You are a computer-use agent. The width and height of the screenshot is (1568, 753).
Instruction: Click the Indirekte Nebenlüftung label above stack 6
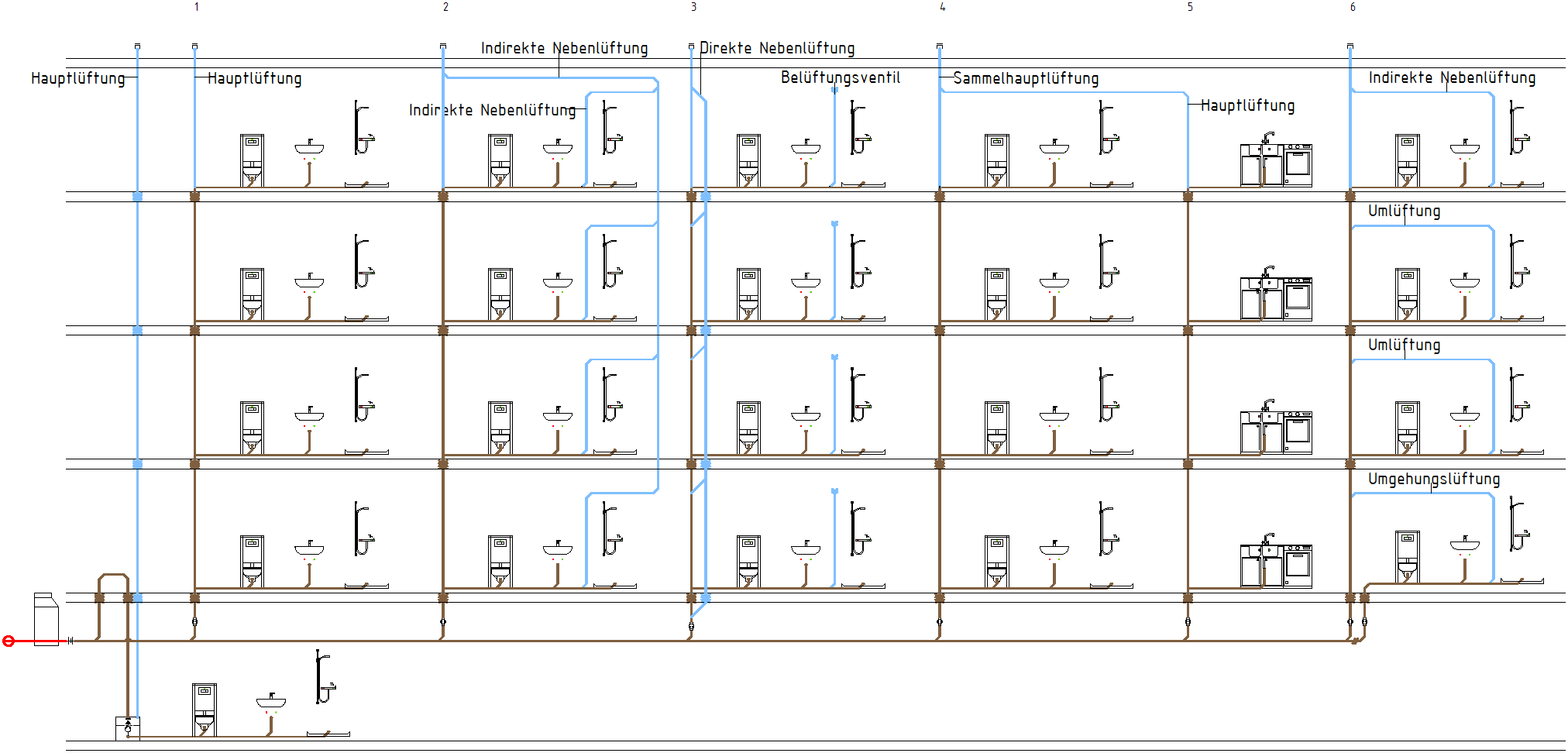(x=1452, y=77)
